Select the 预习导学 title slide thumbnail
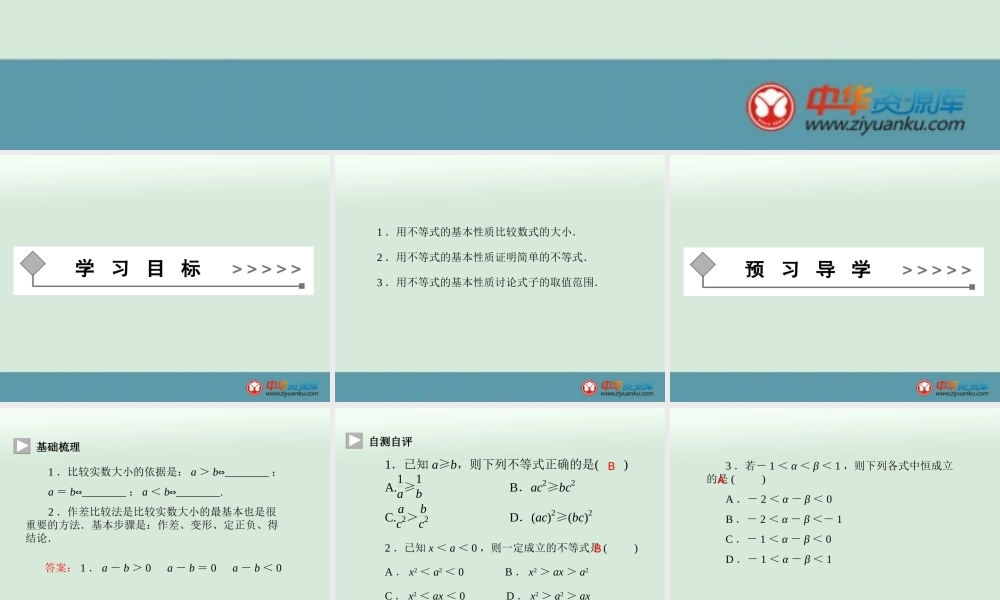The width and height of the screenshot is (1000, 600). (835, 278)
